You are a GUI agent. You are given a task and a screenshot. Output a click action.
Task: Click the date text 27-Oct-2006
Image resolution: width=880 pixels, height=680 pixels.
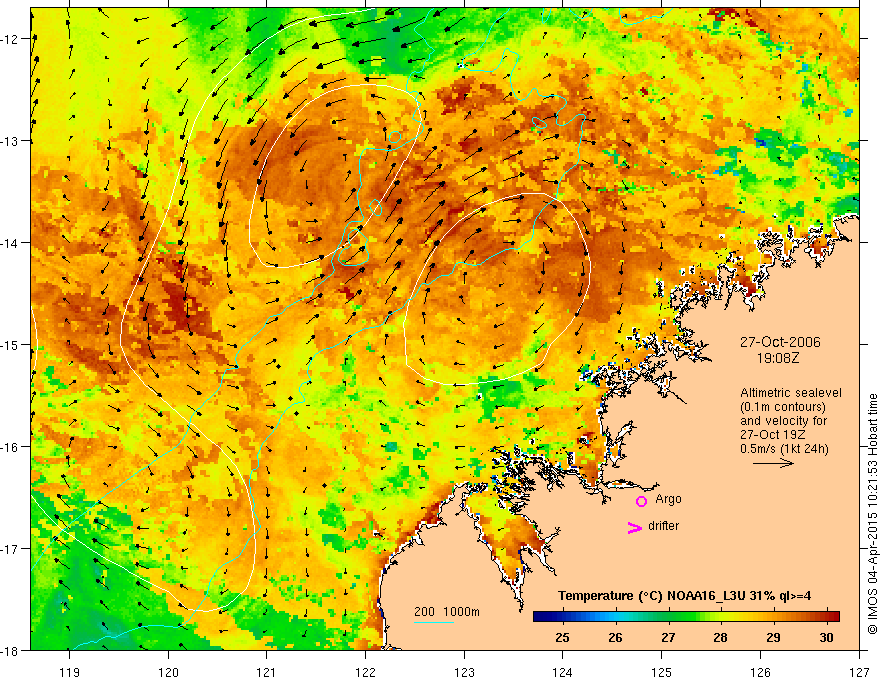click(x=780, y=342)
